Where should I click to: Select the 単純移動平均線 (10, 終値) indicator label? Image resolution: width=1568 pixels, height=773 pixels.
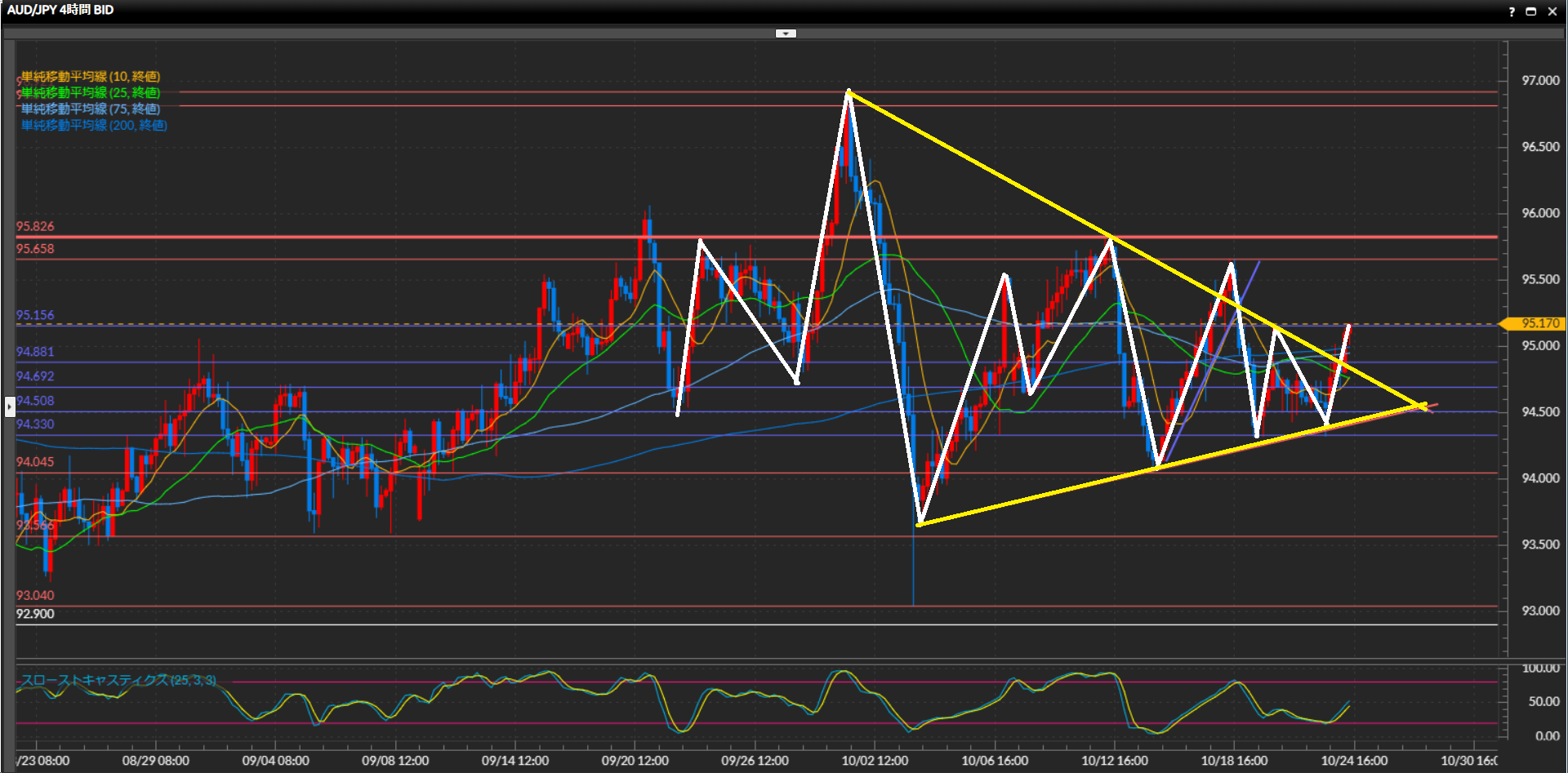pyautogui.click(x=90, y=77)
